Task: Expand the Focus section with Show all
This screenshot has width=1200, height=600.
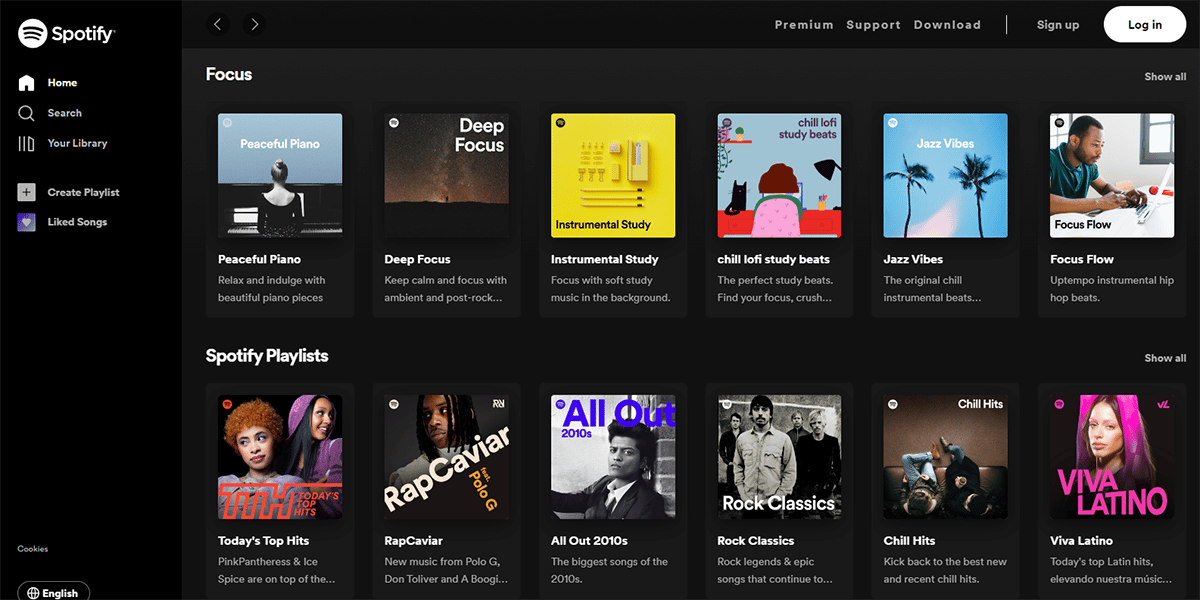Action: [x=1165, y=77]
